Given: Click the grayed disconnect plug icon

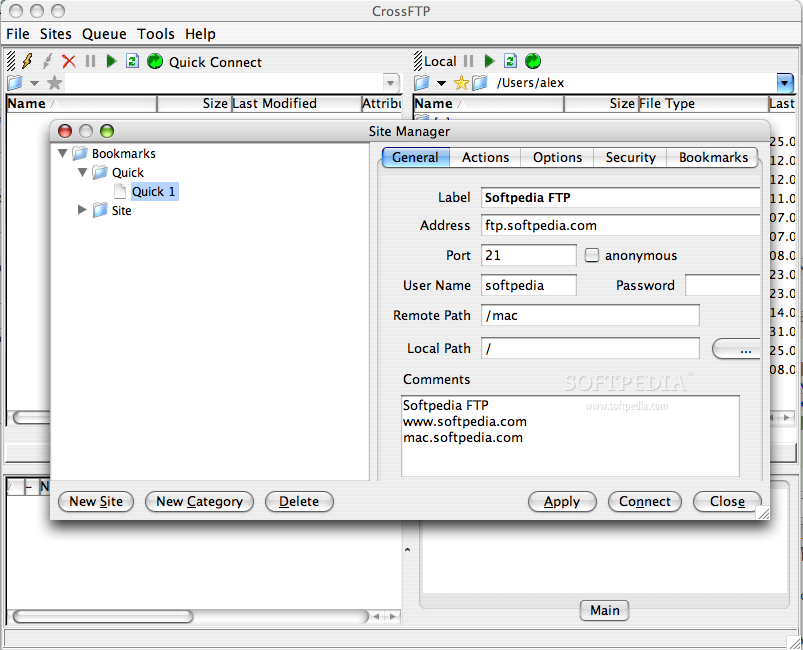Looking at the screenshot, I should click(x=48, y=61).
